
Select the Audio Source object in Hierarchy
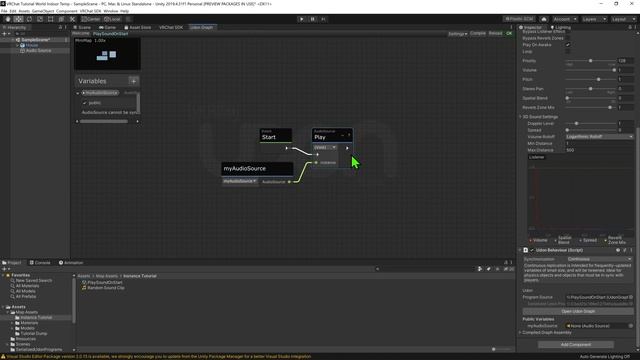tap(38, 51)
